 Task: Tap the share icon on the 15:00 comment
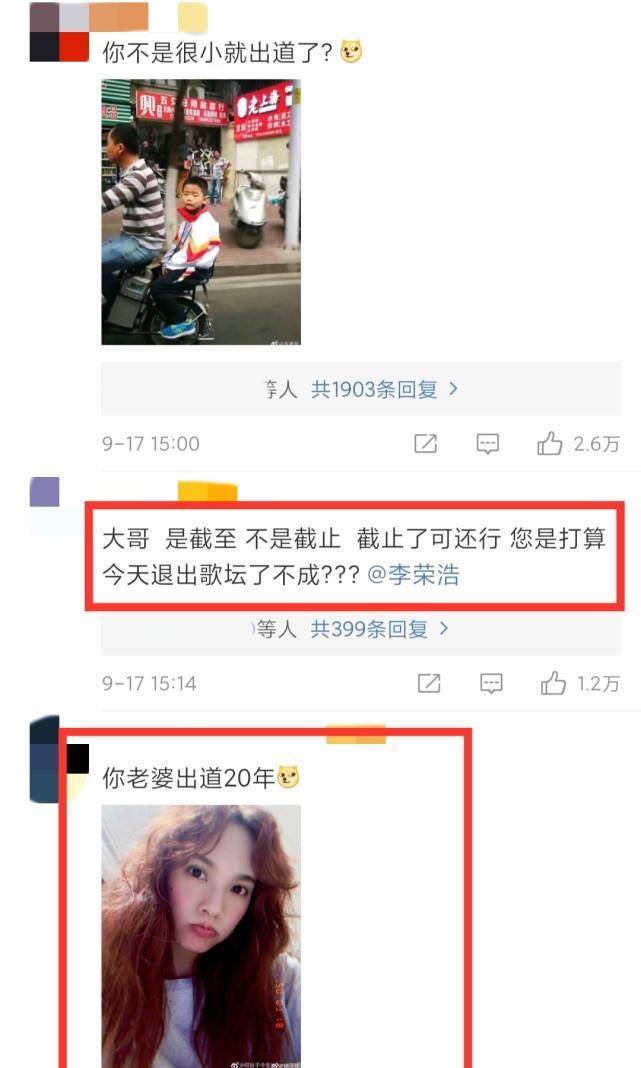point(426,444)
